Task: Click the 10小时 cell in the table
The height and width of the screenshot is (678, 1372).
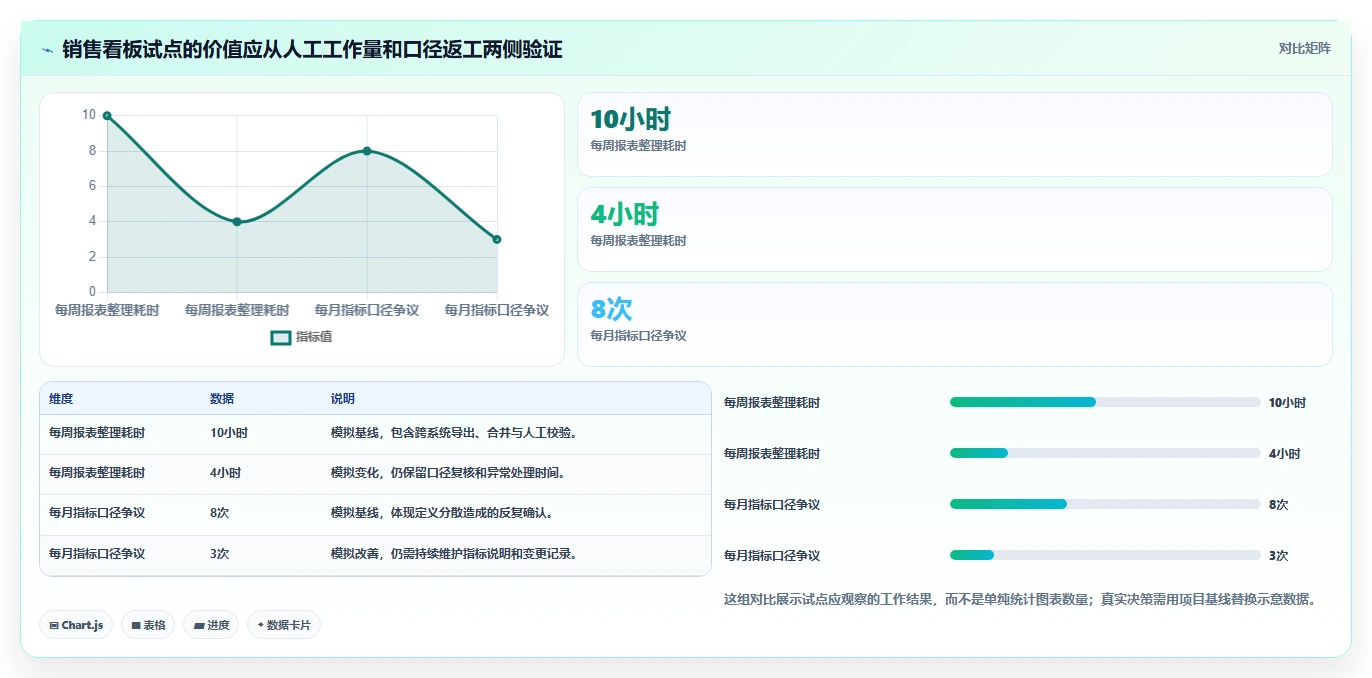Action: point(229,433)
